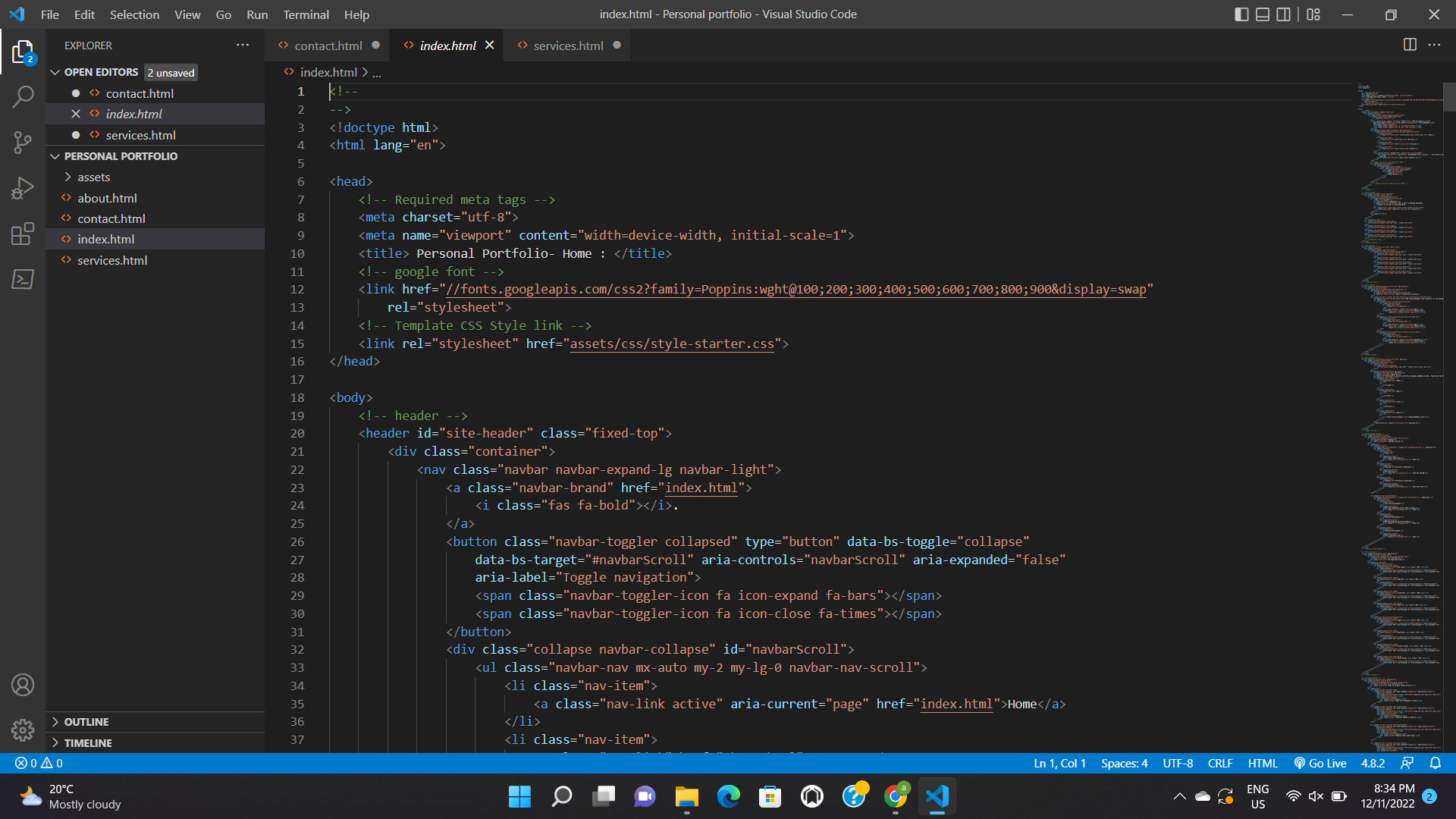Toggle the Primary Side Bar visibility
Screen dimensions: 1456x819
1241,14
